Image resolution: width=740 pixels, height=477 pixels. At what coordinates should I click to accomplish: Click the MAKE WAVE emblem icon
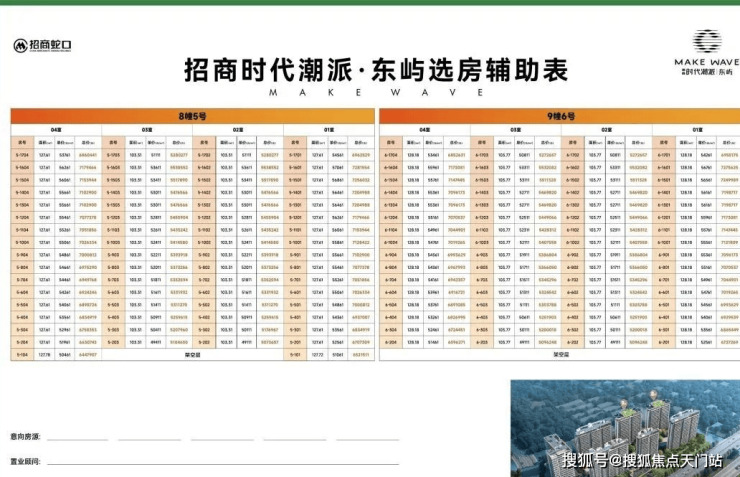pos(707,41)
